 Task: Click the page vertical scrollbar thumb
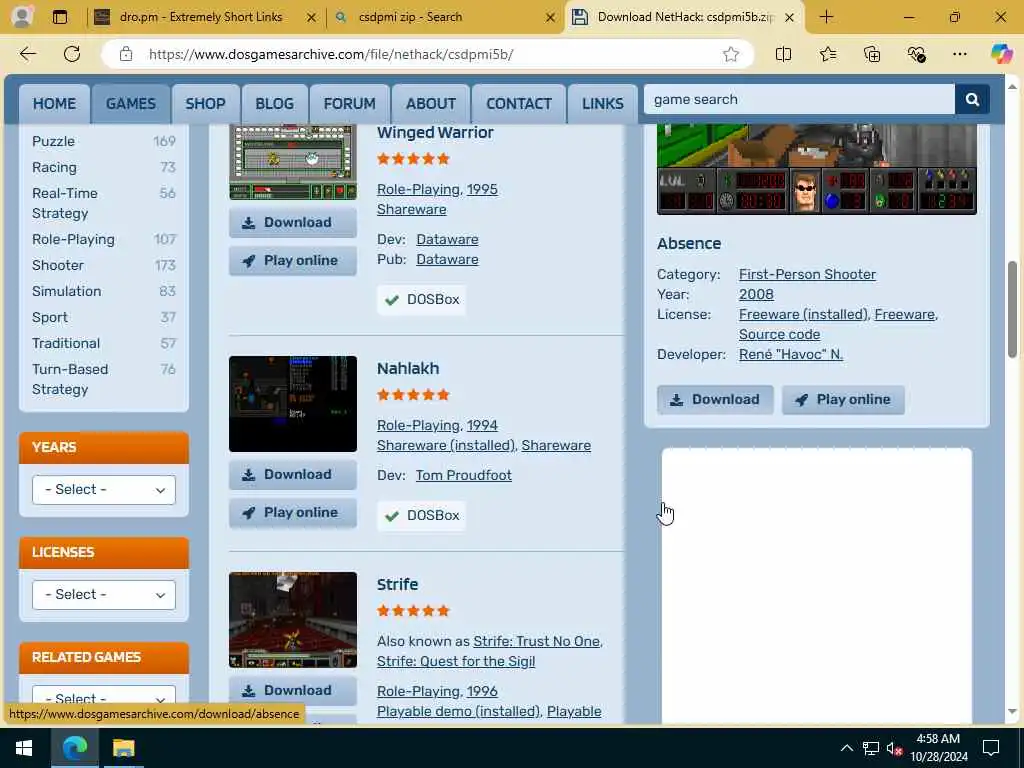pyautogui.click(x=1012, y=309)
